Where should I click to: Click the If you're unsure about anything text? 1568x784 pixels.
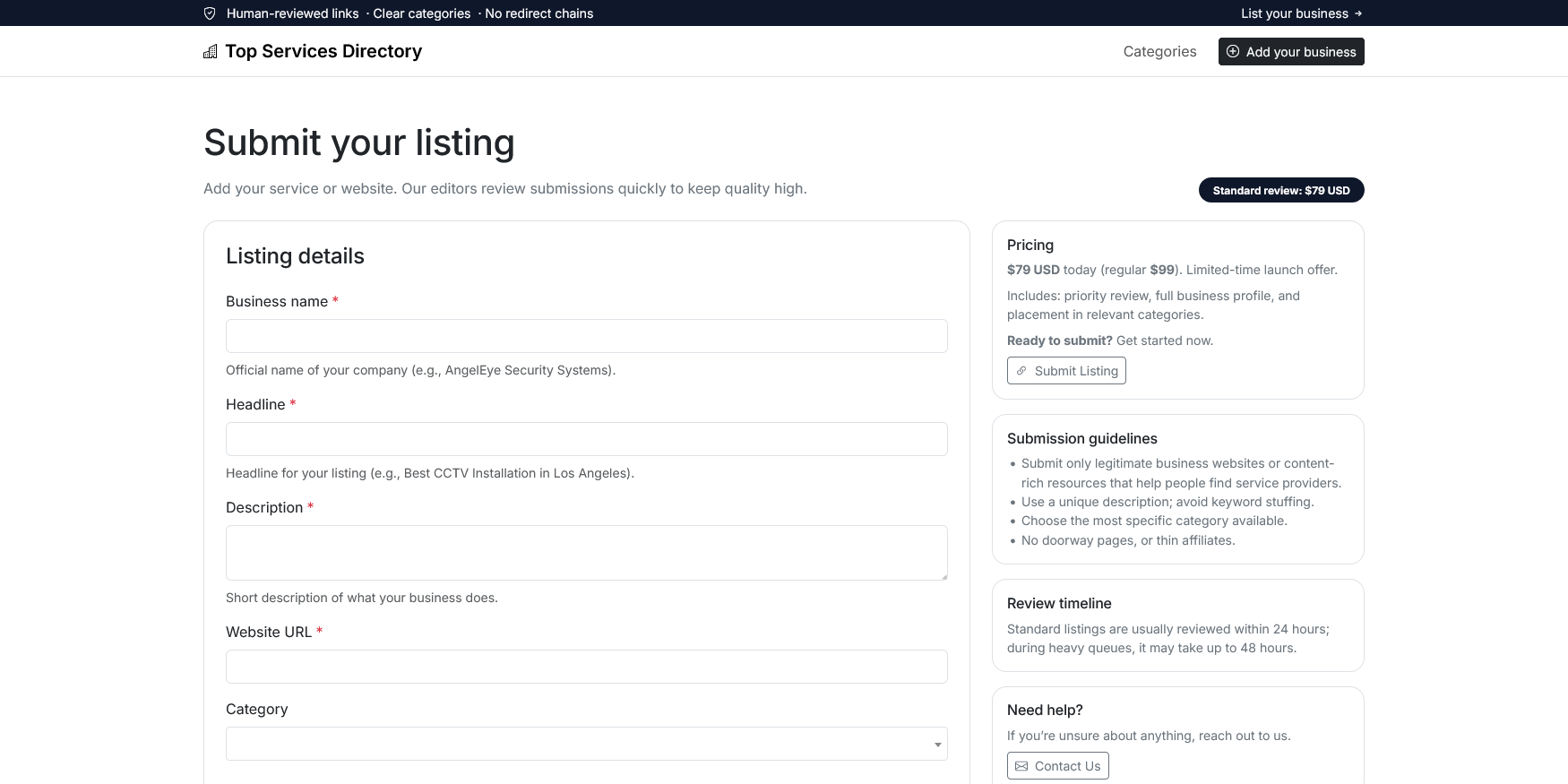[x=1149, y=736]
